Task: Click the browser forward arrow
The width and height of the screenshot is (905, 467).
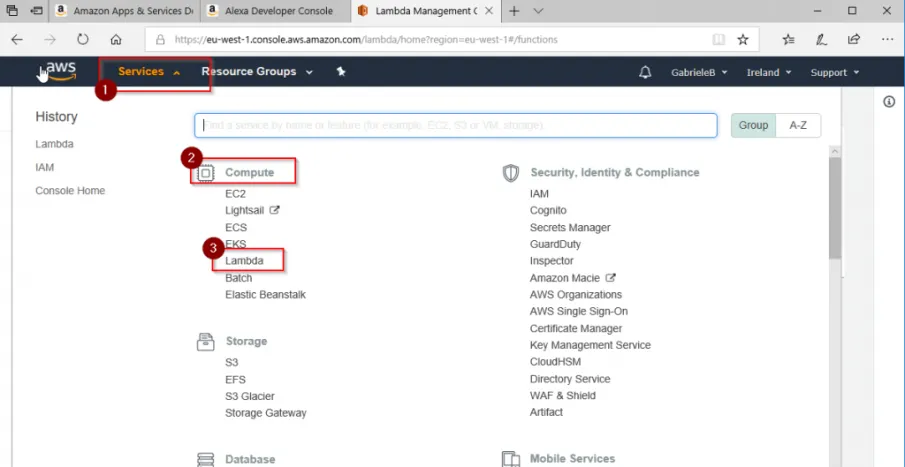Action: click(x=50, y=39)
